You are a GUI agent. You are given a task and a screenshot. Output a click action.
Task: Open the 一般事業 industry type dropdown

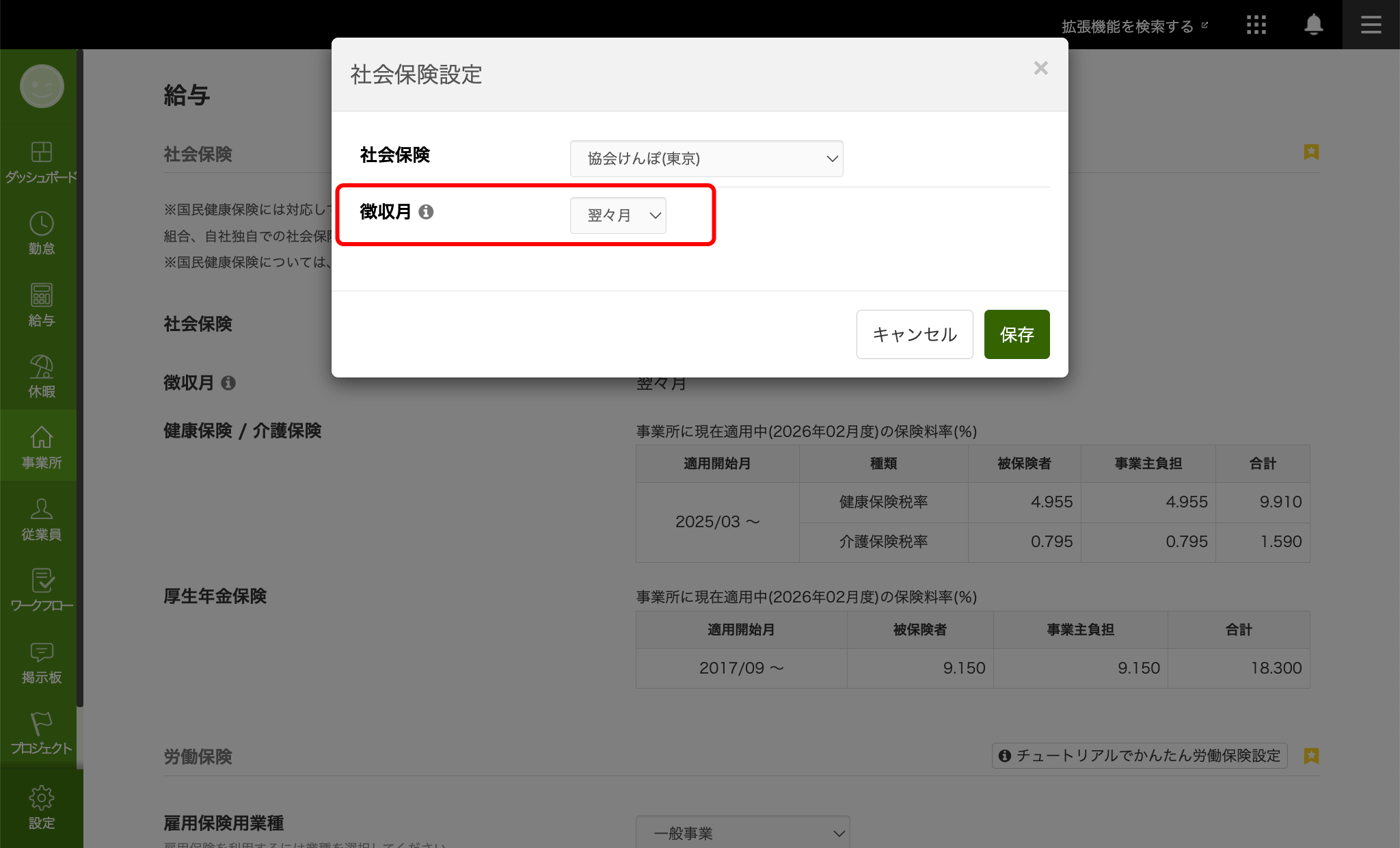[x=742, y=833]
